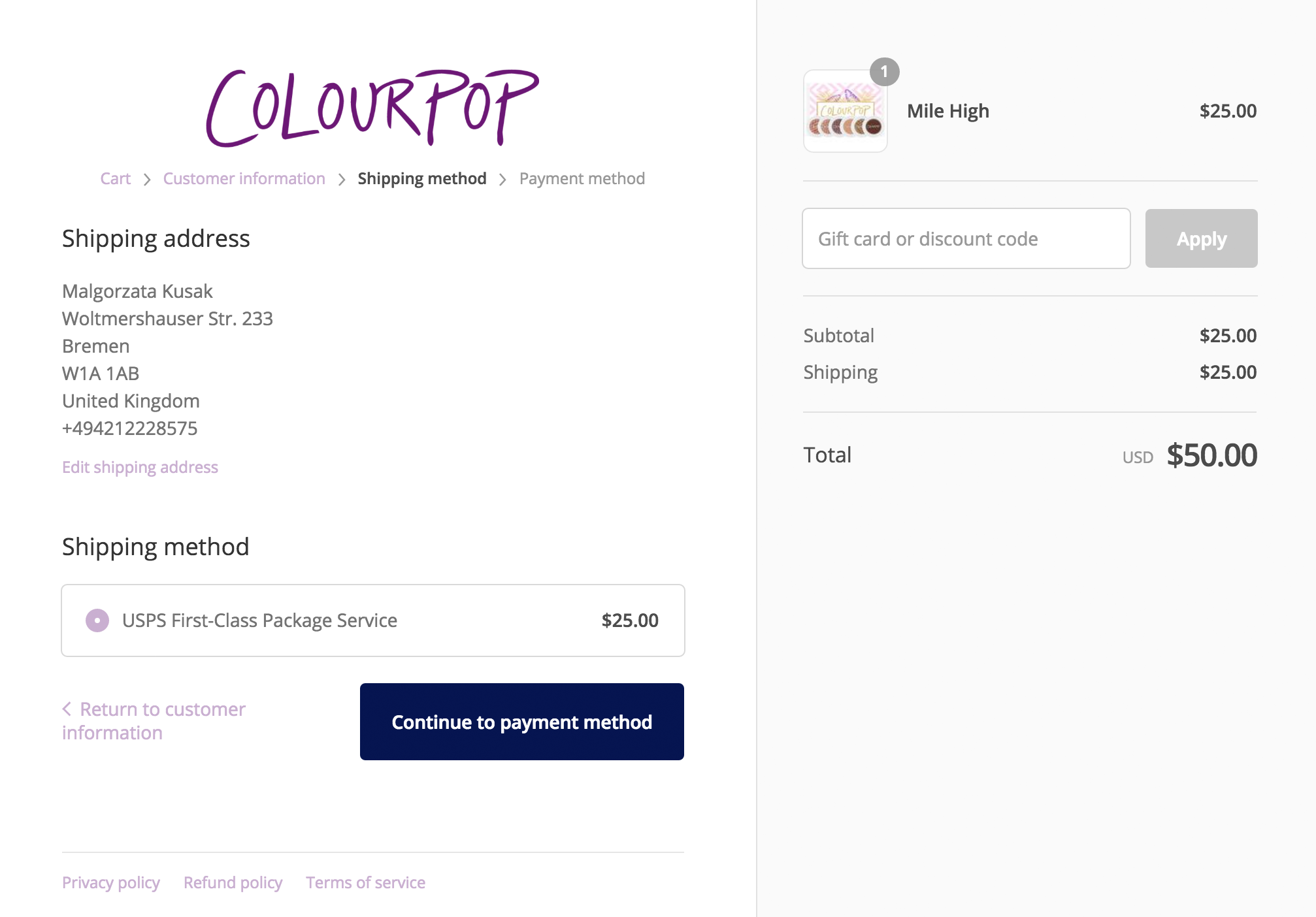Click the back arrow beside Return to customer information
The width and height of the screenshot is (1316, 917).
pyautogui.click(x=67, y=708)
